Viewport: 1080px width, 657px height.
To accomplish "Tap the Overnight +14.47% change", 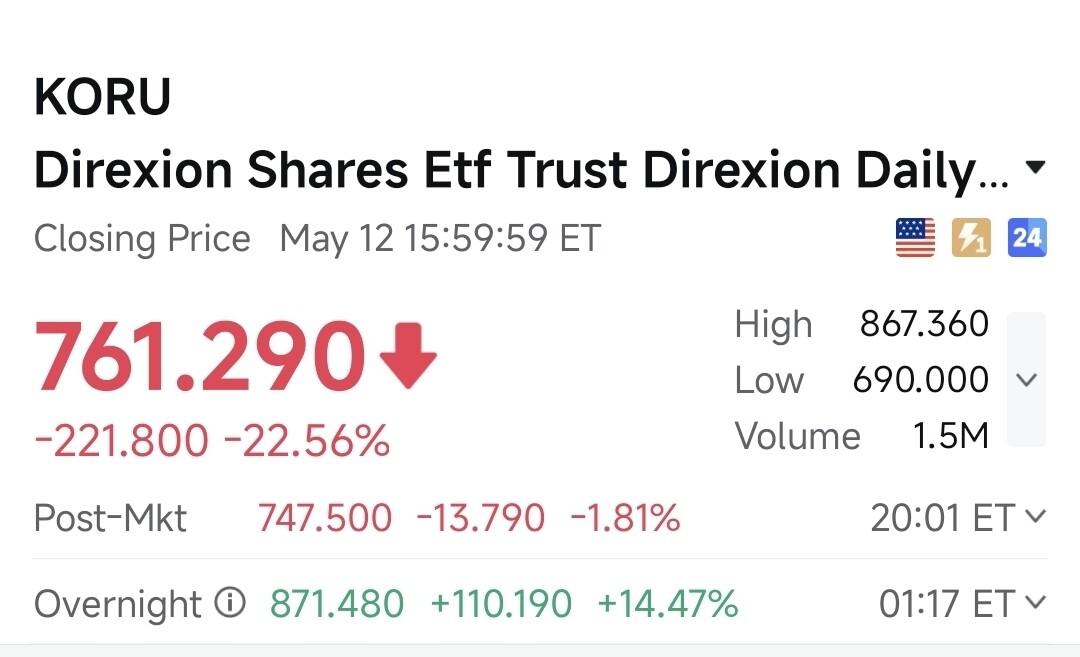I will (x=668, y=604).
